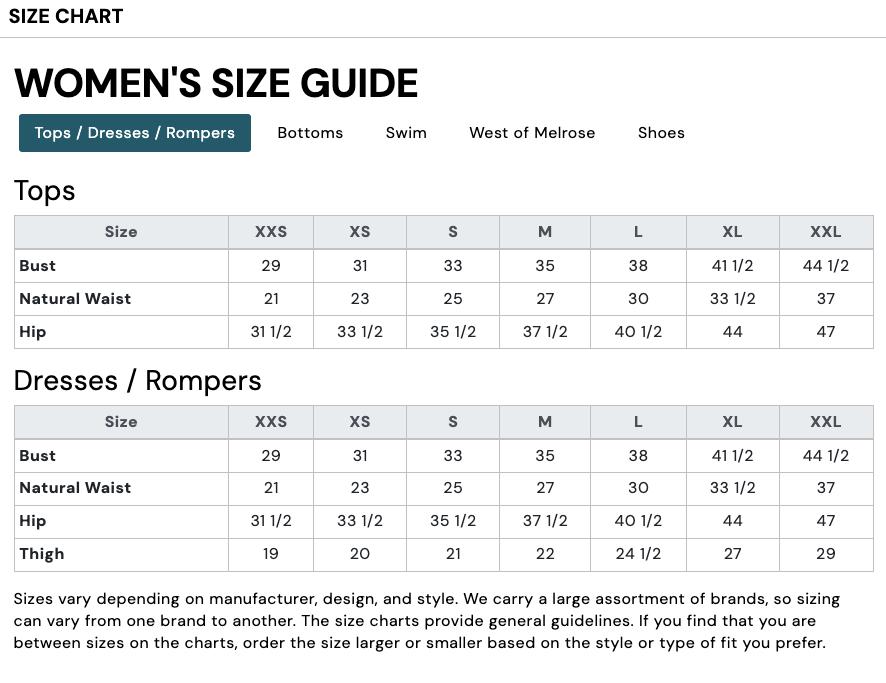Select the XXS column header in Tops table
886x683 pixels.
pyautogui.click(x=271, y=231)
